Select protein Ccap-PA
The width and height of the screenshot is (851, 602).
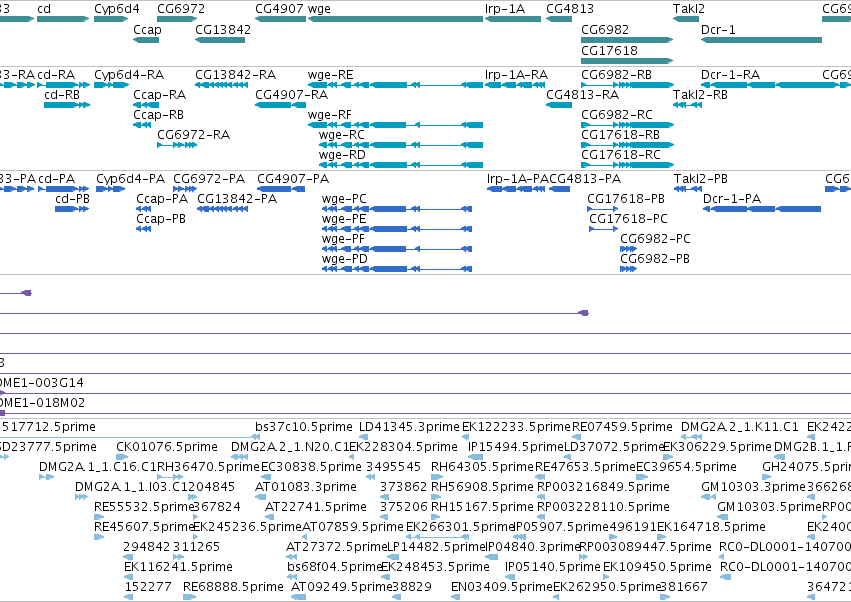162,199
